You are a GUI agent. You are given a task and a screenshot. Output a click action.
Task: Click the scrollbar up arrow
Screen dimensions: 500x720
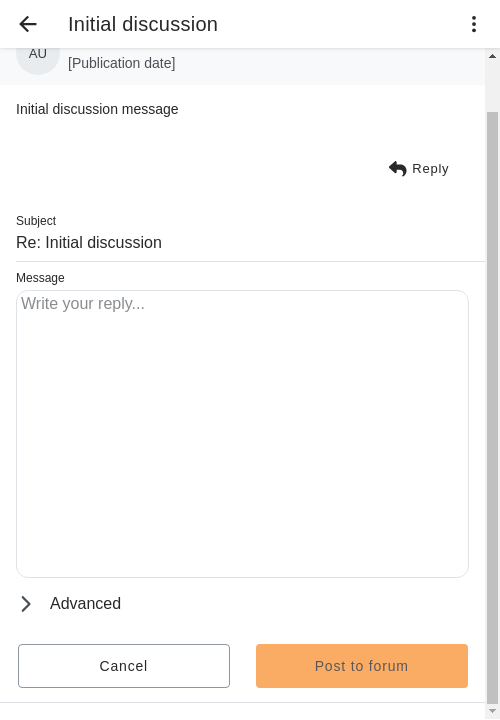point(492,56)
